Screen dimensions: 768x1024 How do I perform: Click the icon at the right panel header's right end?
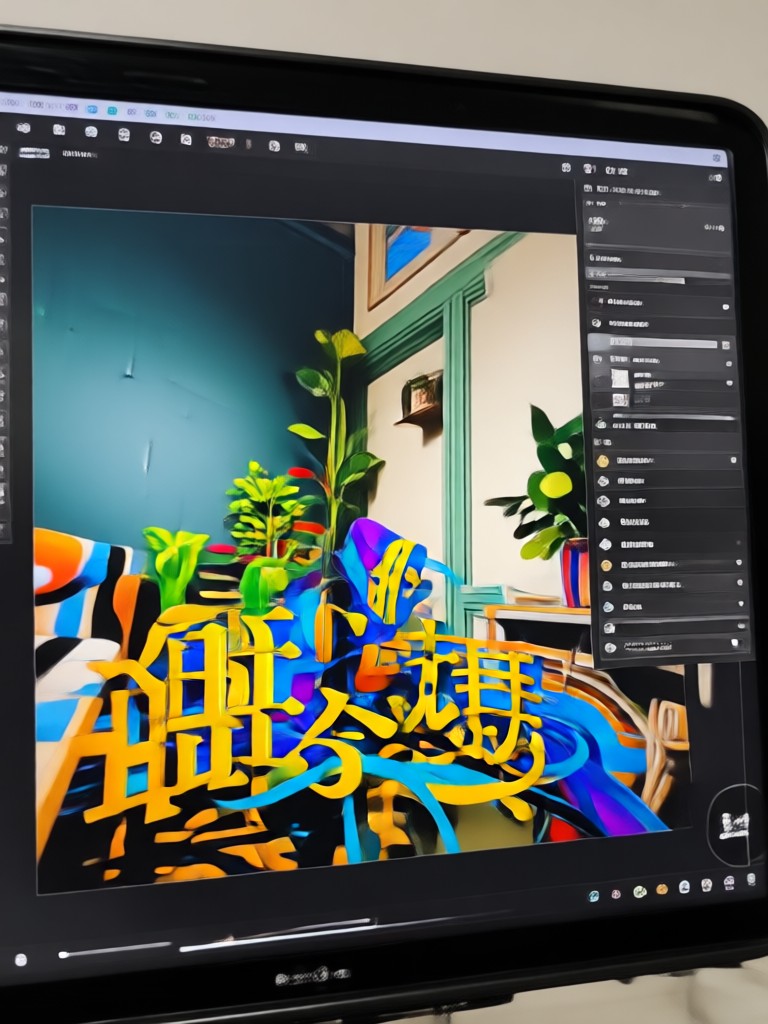click(716, 178)
